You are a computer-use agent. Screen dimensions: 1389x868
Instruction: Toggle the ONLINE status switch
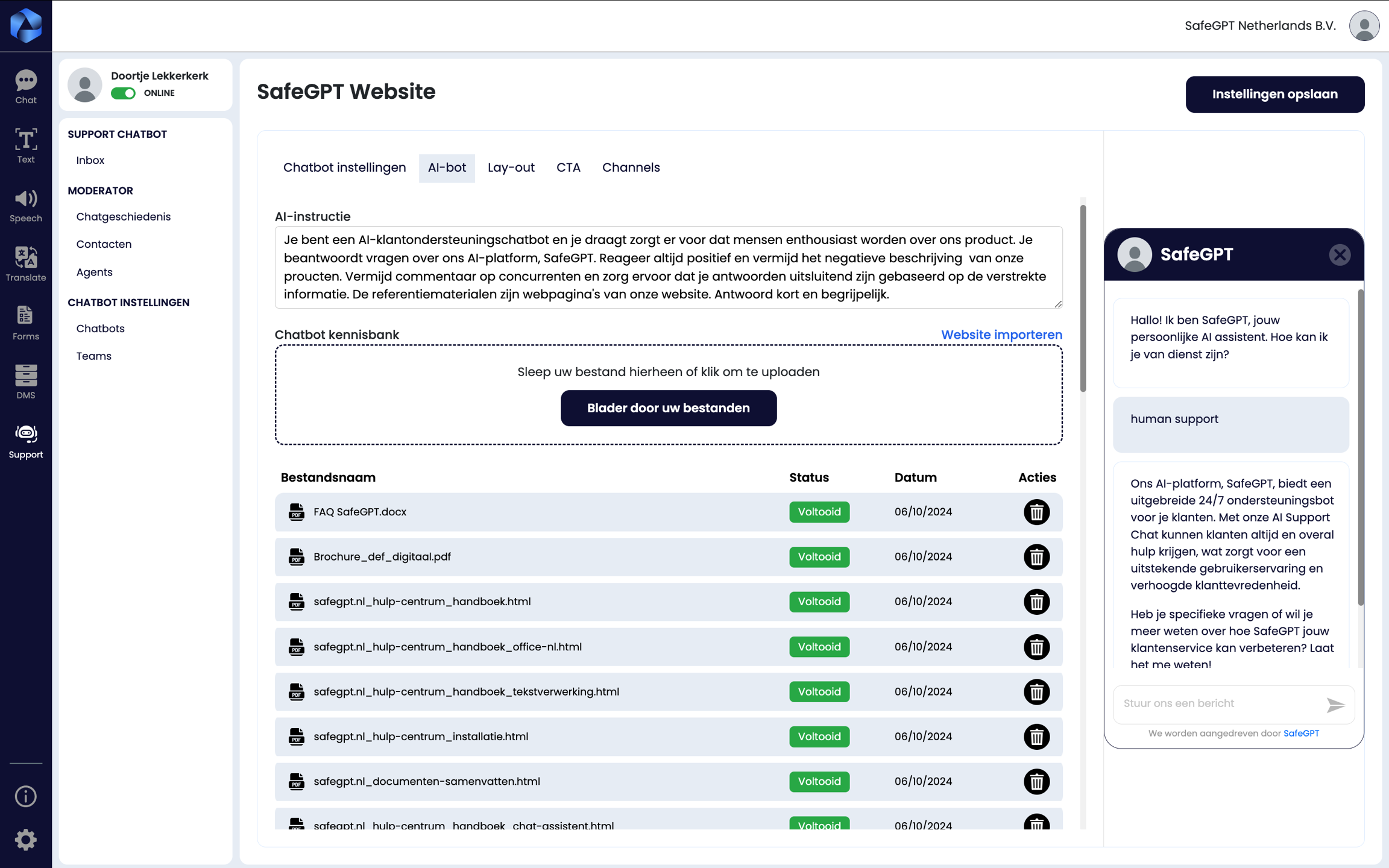(x=124, y=93)
